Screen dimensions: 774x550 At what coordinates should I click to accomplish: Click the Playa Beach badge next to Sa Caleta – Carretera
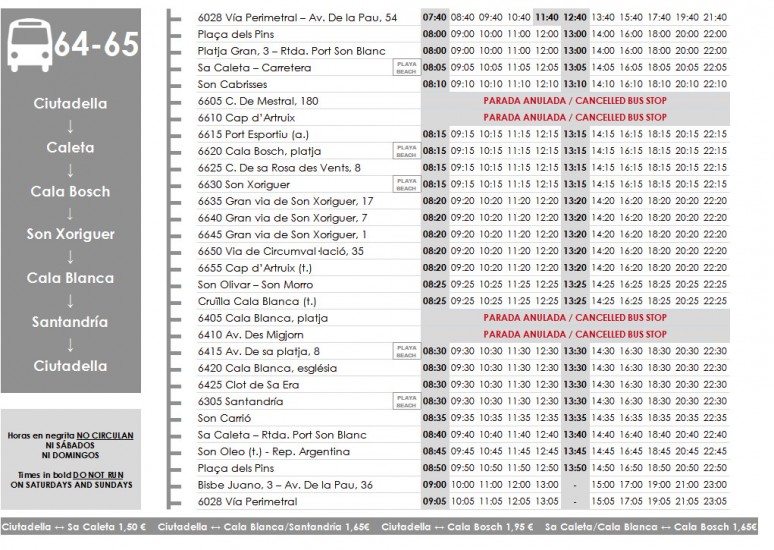click(x=406, y=68)
